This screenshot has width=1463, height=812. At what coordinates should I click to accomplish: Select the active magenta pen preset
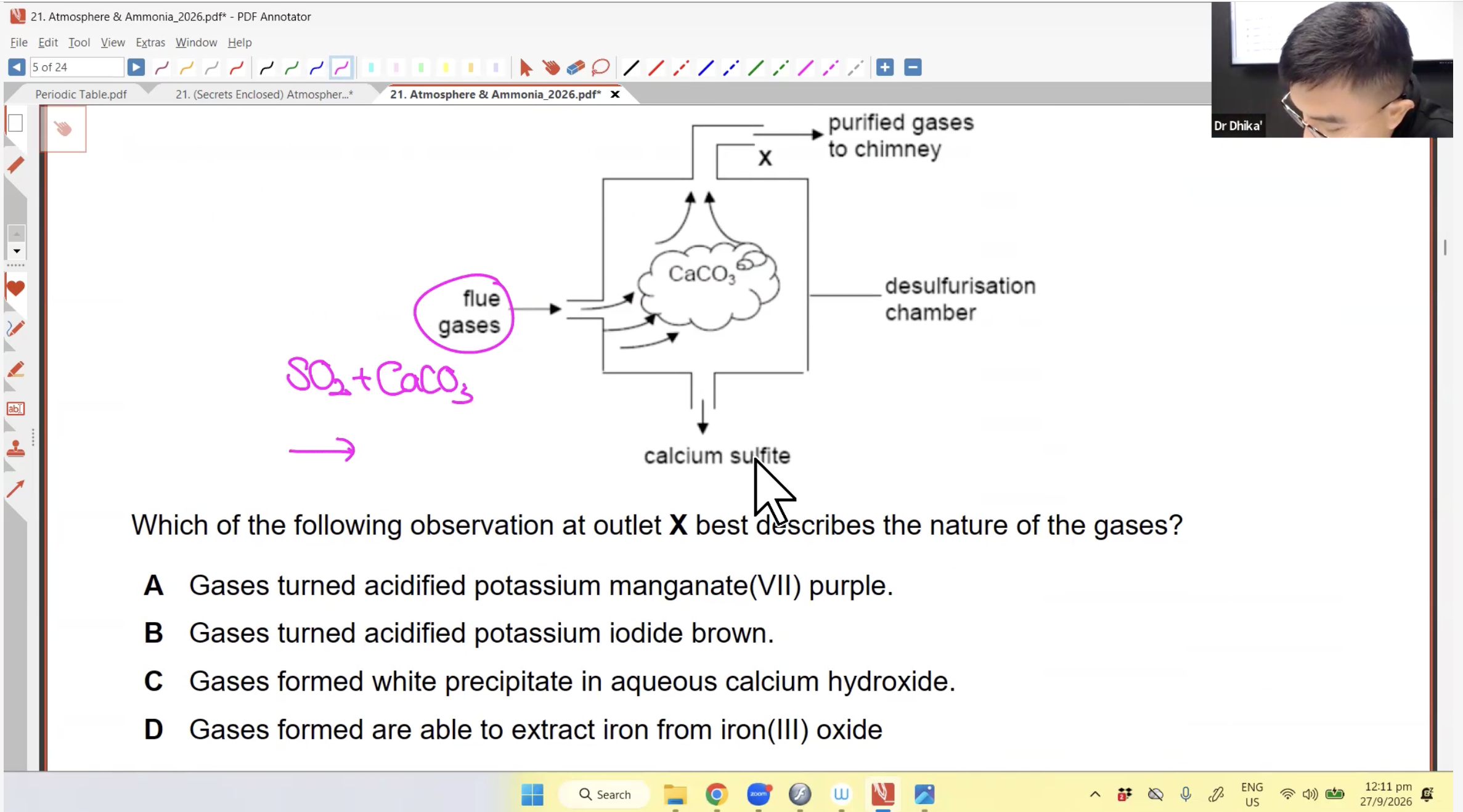(x=341, y=68)
